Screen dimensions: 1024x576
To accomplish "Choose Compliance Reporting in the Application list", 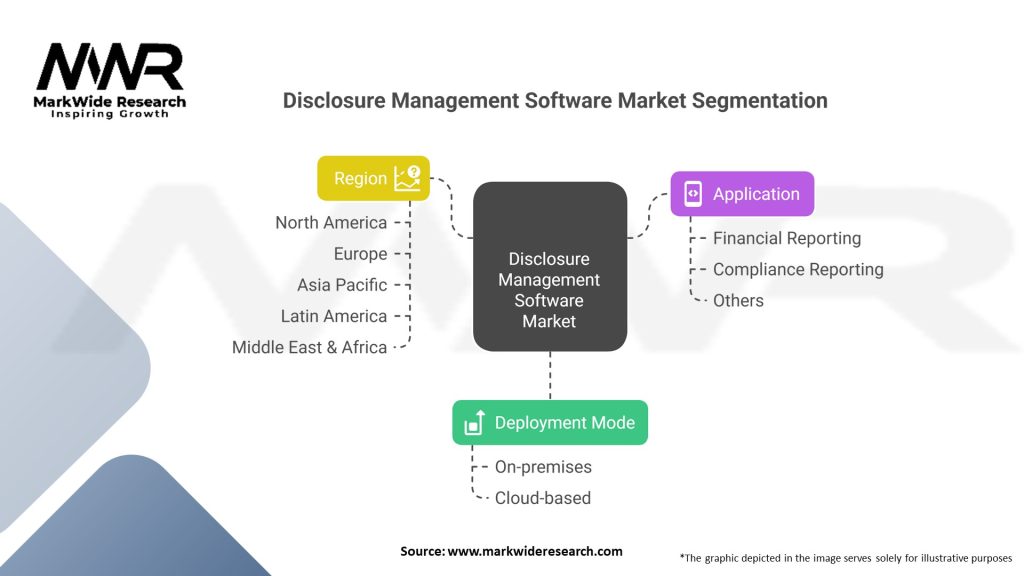I will pyautogui.click(x=798, y=269).
